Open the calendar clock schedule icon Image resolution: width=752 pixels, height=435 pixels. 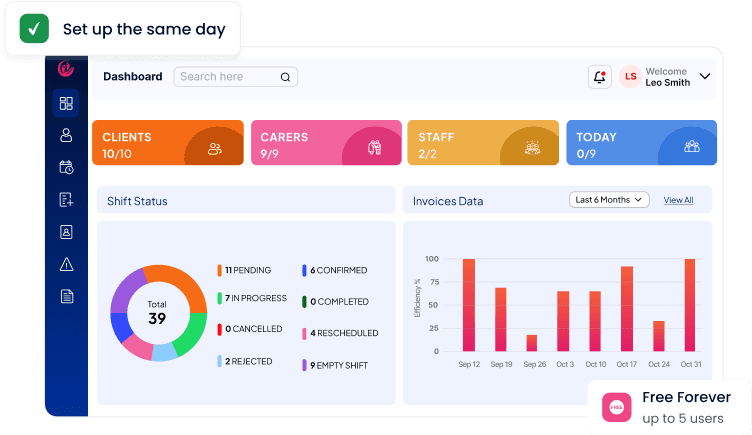[x=66, y=167]
